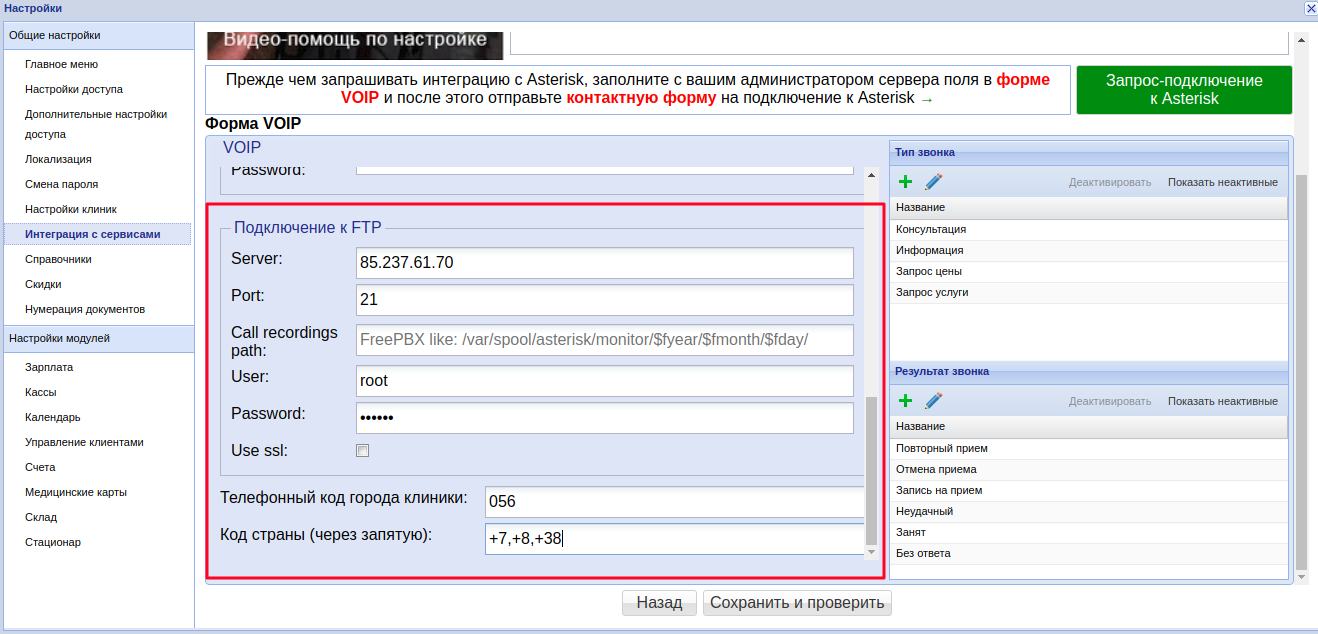Image resolution: width=1318 pixels, height=634 pixels.
Task: Select Смена пароля in the settings menu
Action: coord(61,185)
